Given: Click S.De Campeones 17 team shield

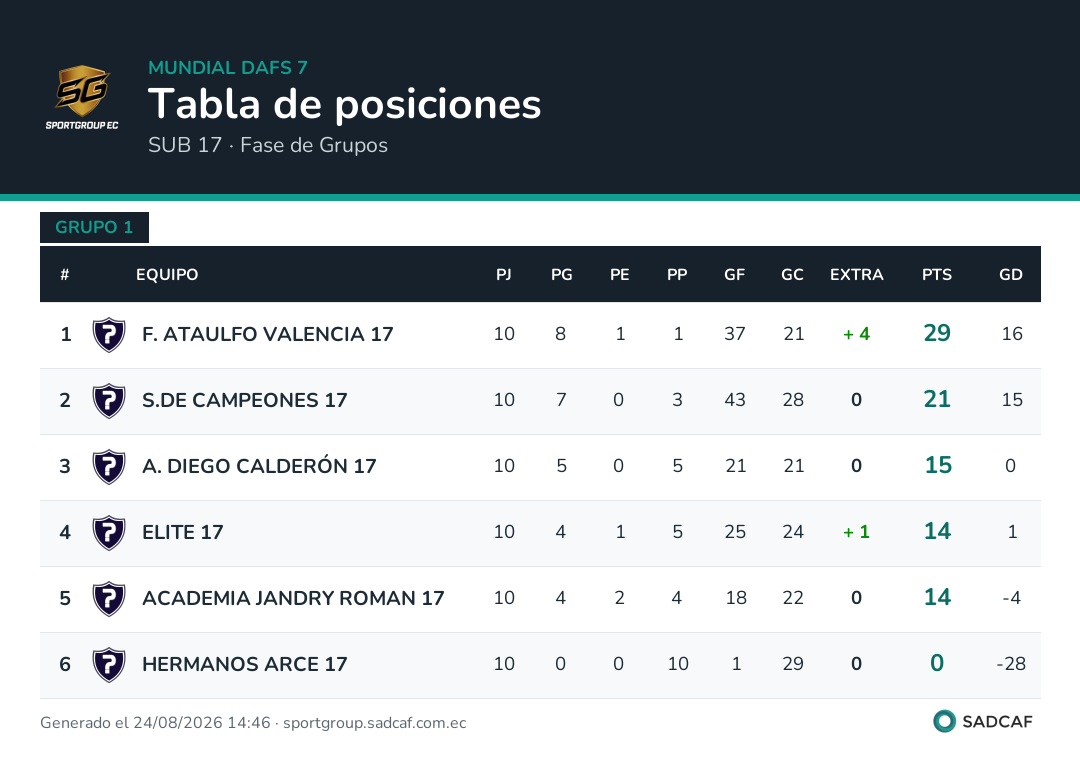Looking at the screenshot, I should click(x=109, y=401).
